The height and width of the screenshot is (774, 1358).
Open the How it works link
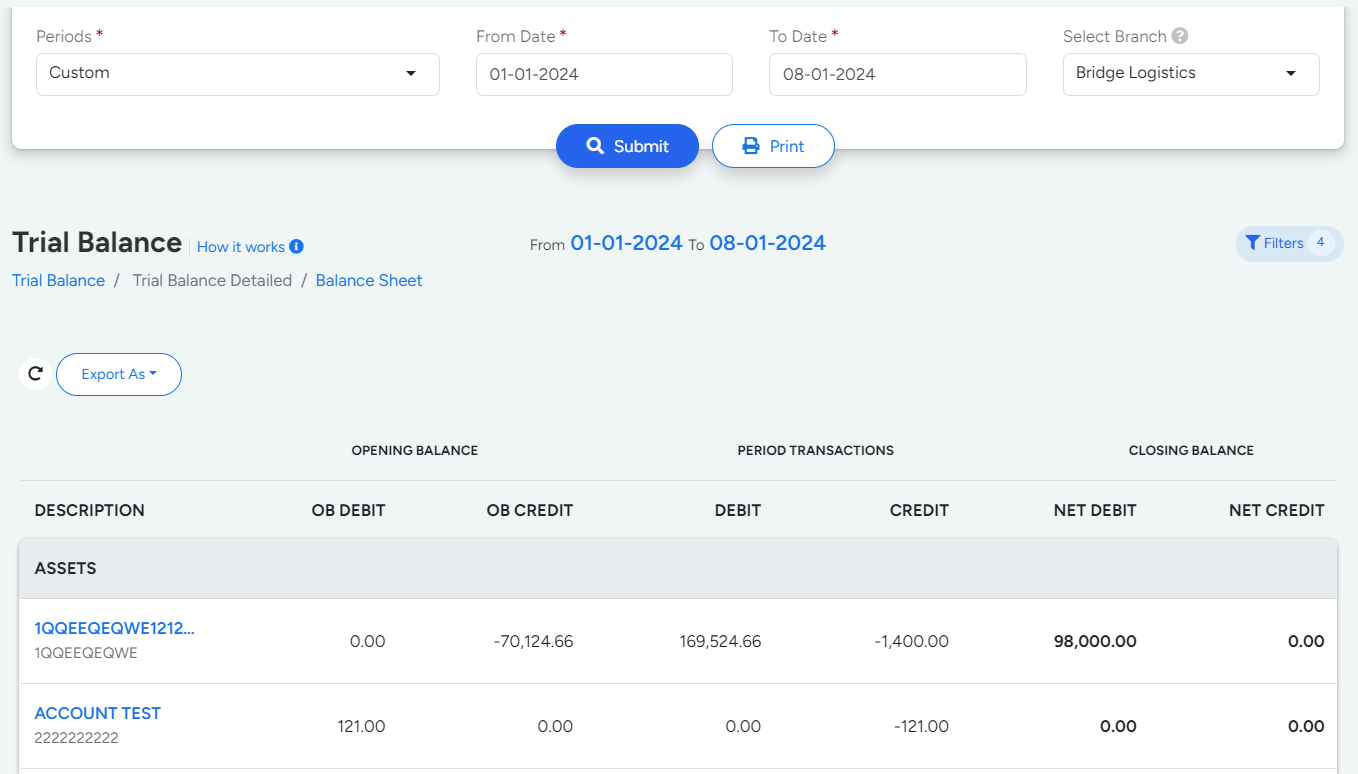pyautogui.click(x=241, y=247)
